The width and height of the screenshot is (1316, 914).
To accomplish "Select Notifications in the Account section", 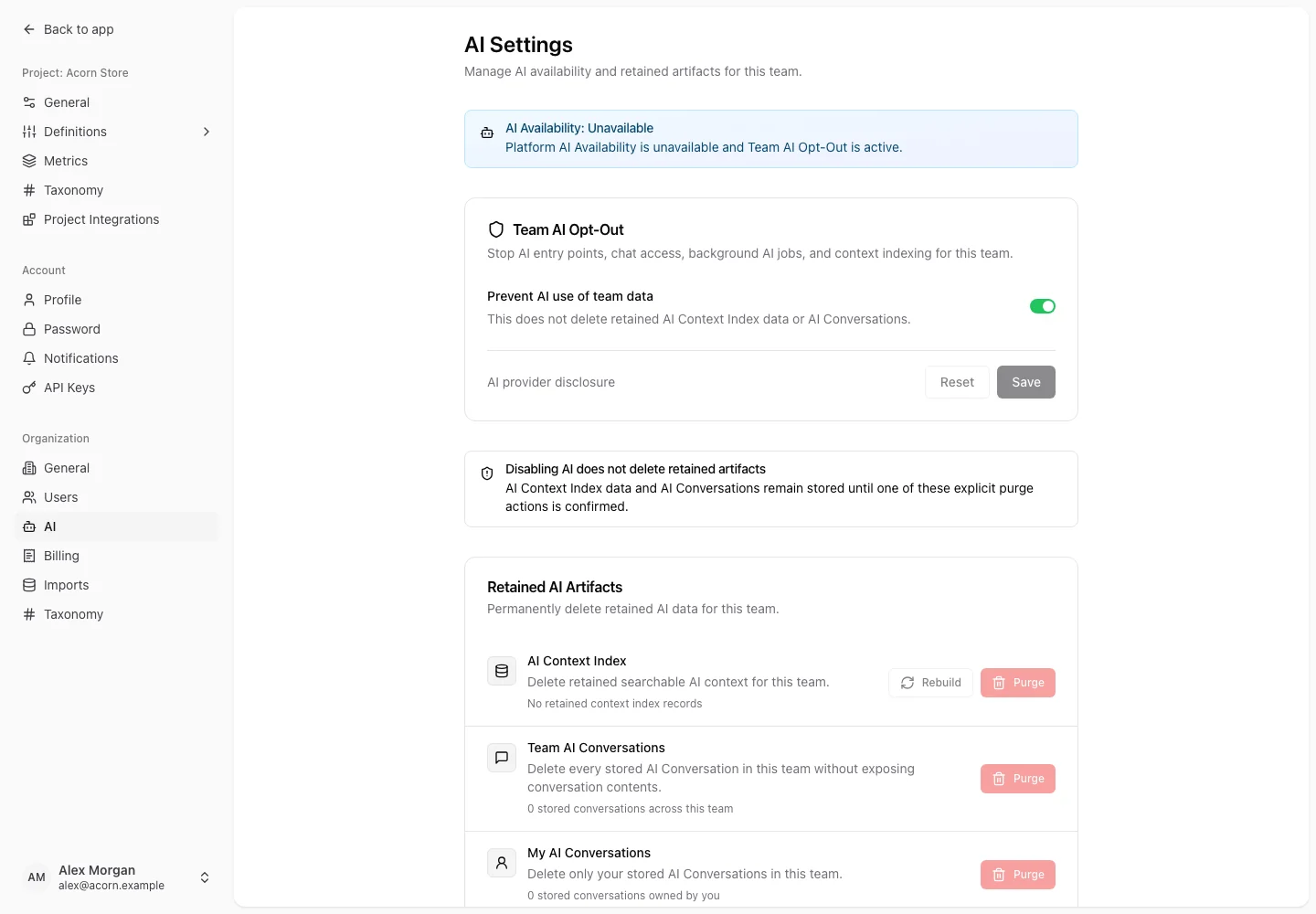I will pyautogui.click(x=117, y=358).
